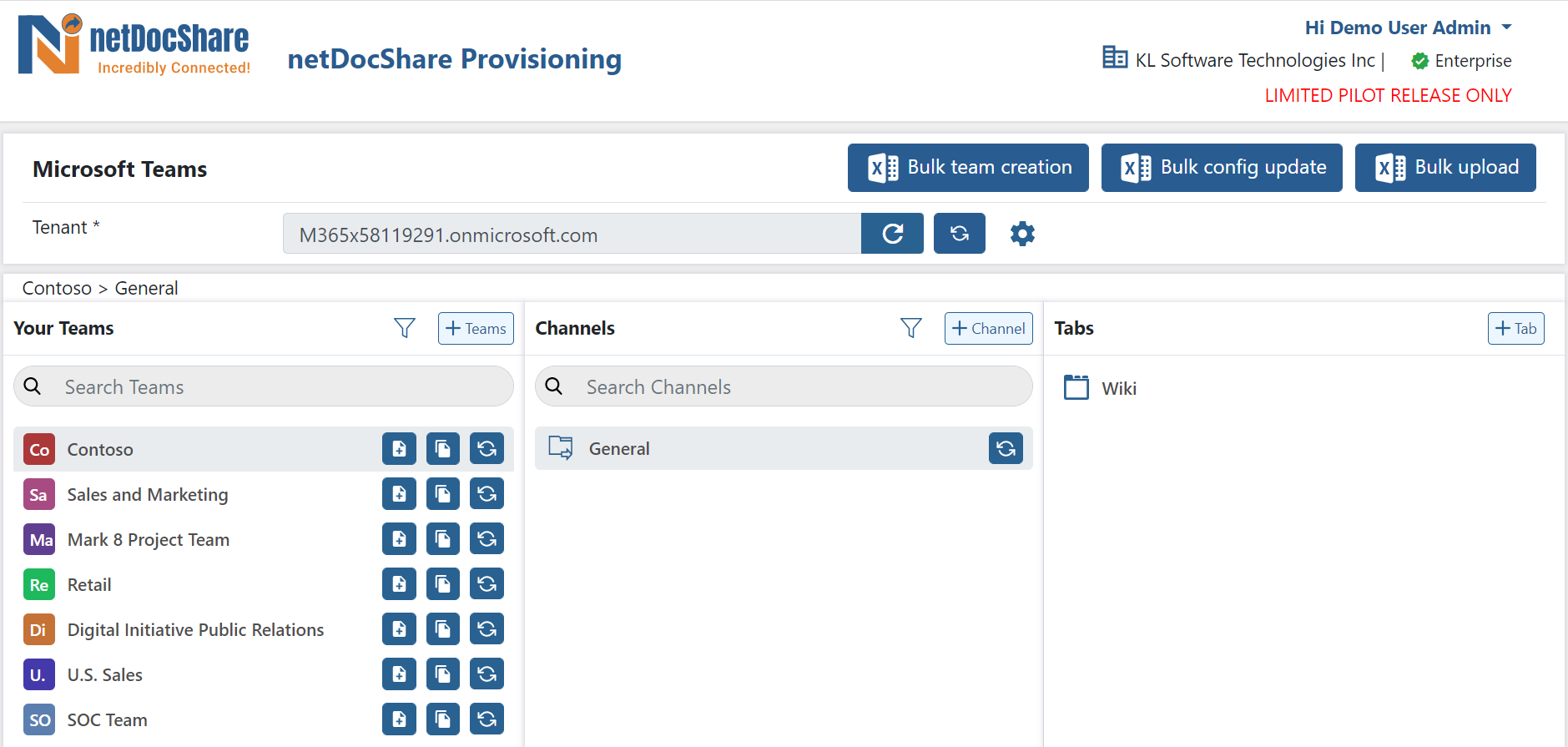Click the + Teams button

tap(476, 328)
